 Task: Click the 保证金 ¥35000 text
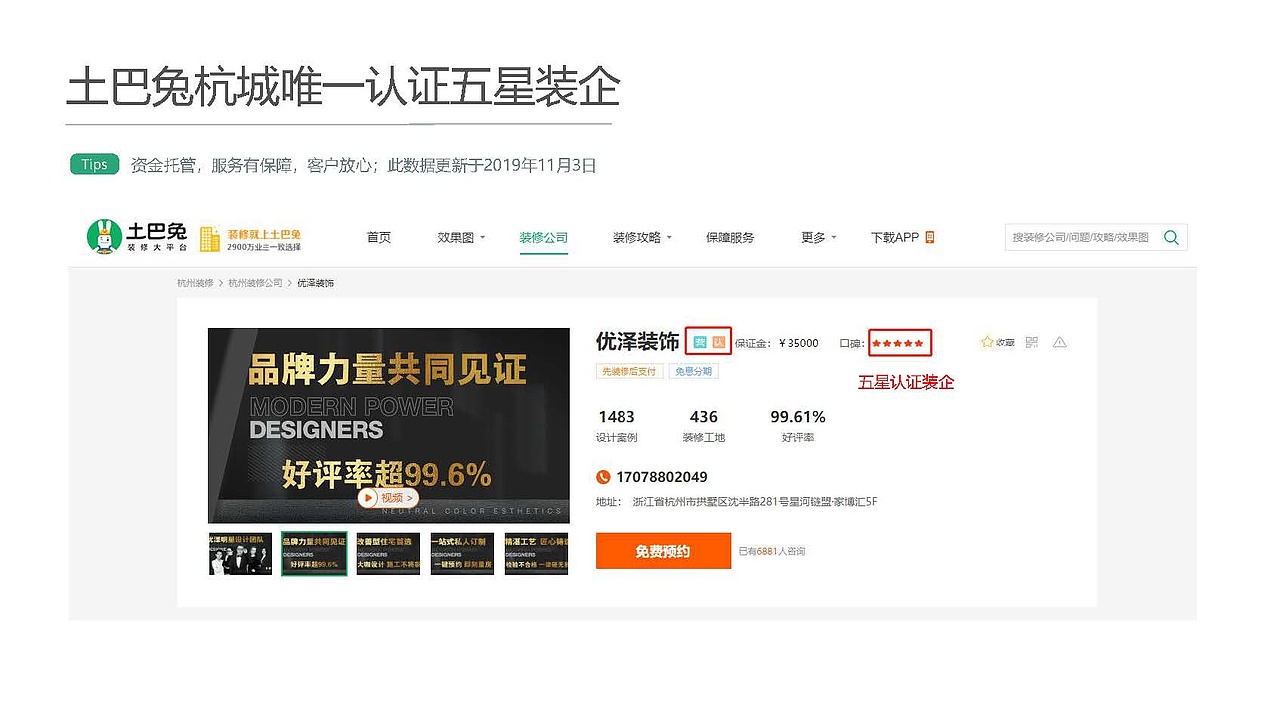click(776, 343)
